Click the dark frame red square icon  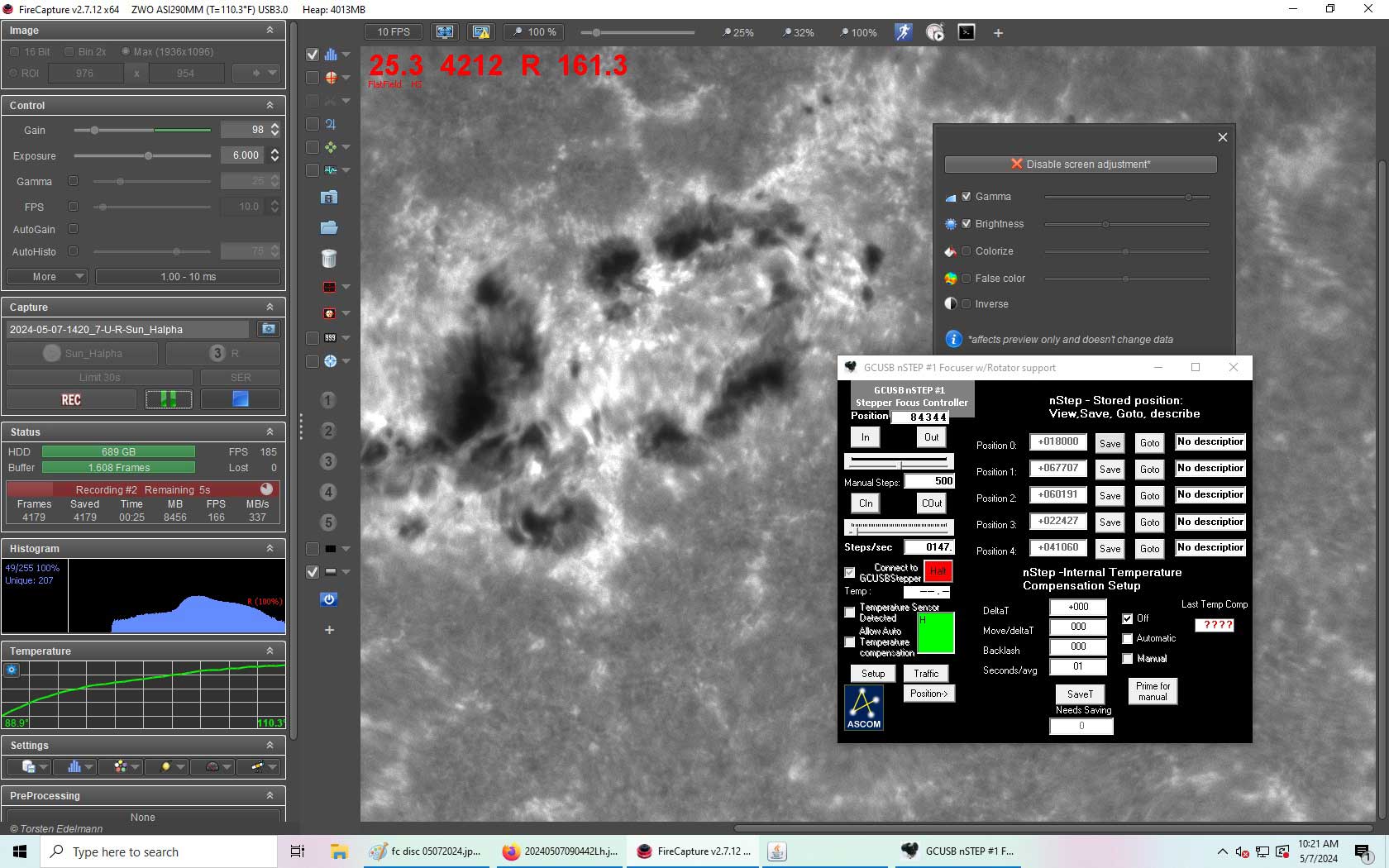[x=329, y=287]
